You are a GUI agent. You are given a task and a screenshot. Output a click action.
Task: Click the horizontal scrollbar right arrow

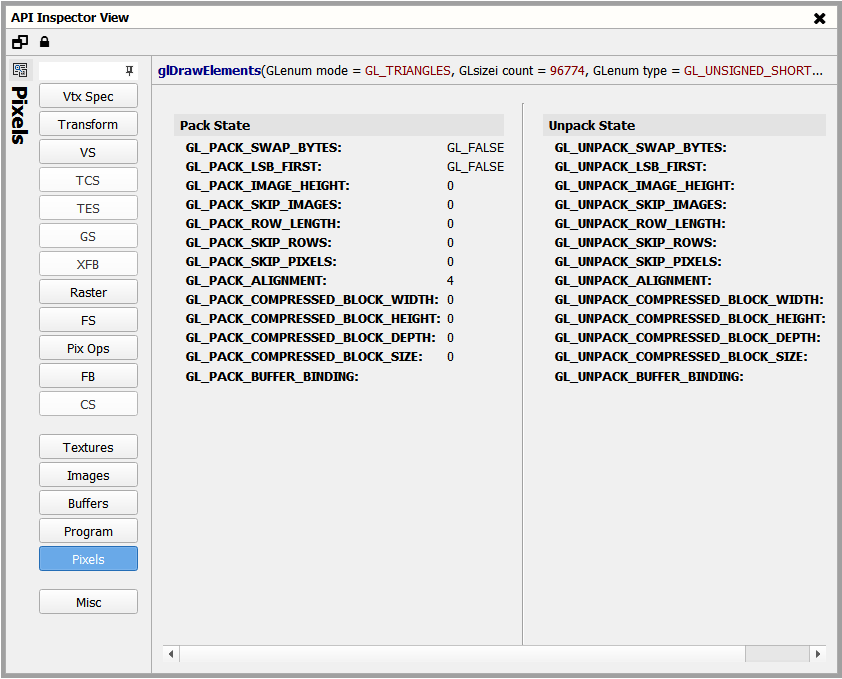[x=818, y=654]
